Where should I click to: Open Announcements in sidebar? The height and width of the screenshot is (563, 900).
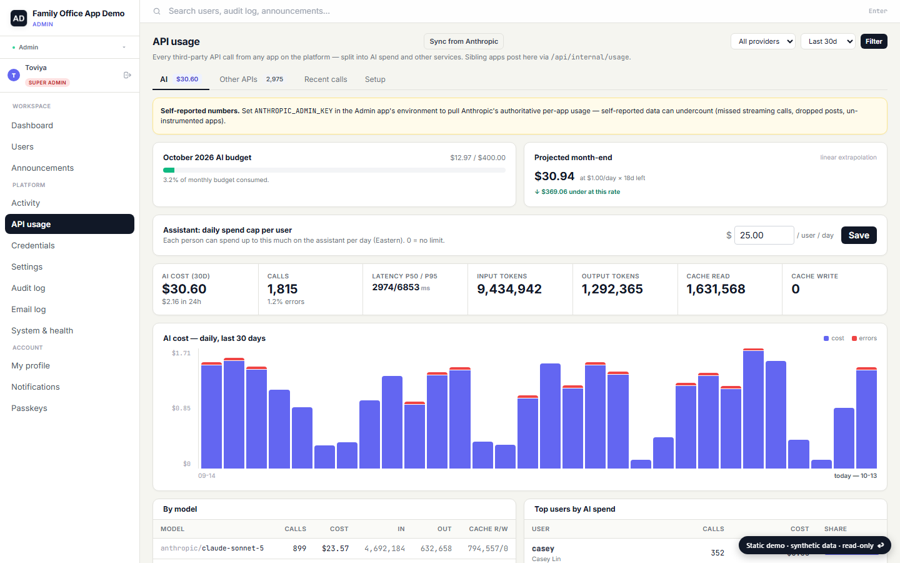pyautogui.click(x=69, y=168)
